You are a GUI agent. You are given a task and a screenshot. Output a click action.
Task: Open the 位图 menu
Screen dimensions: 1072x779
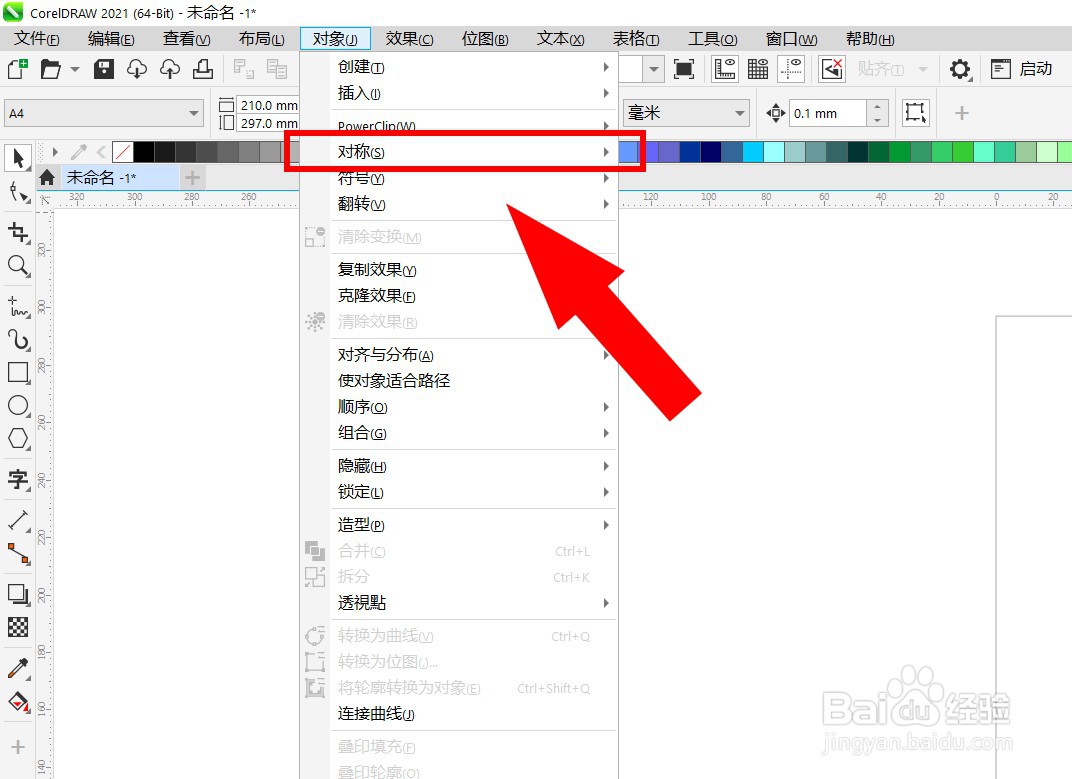tap(485, 39)
